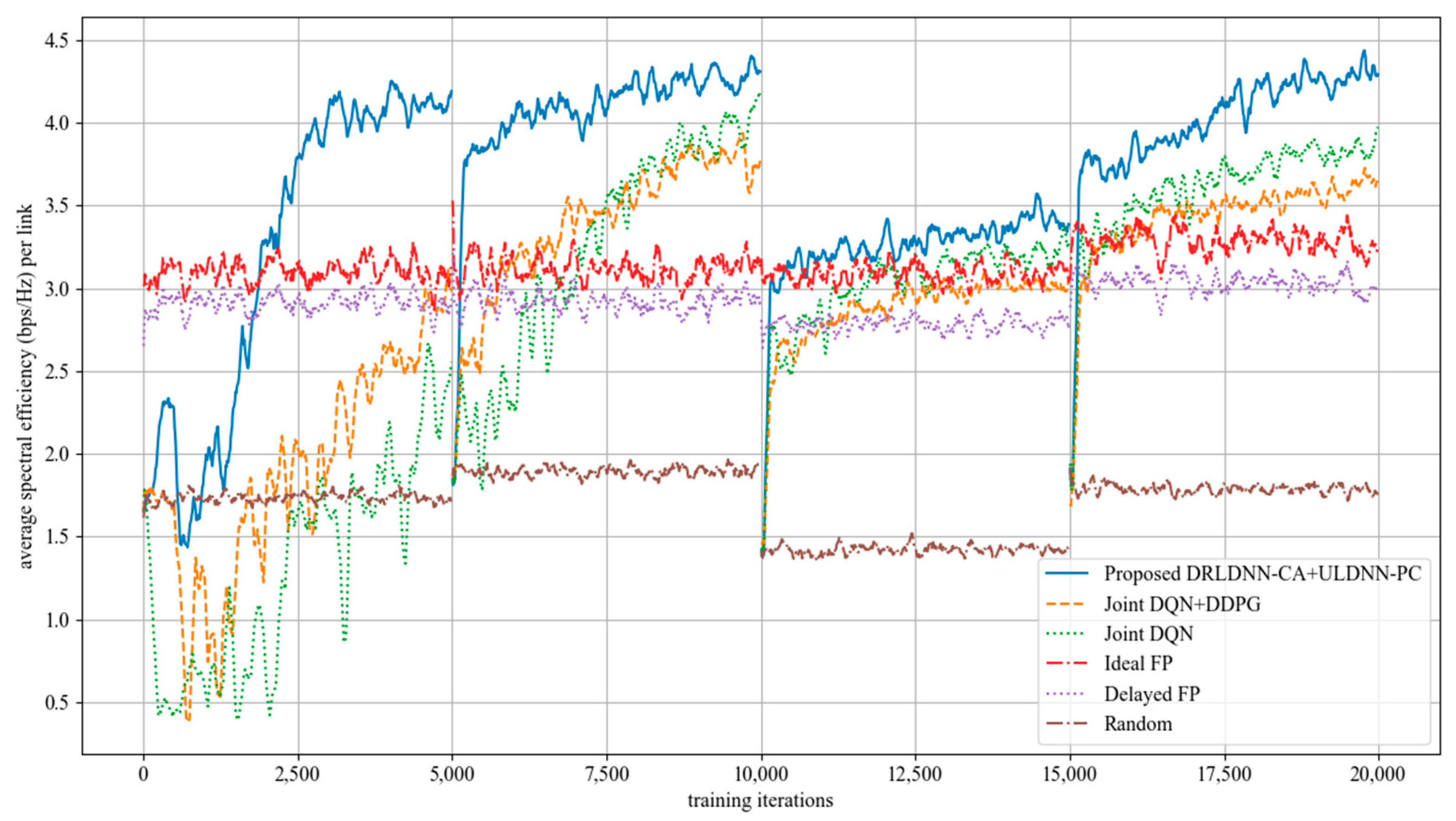This screenshot has width=1456, height=821.
Task: Select the 'Ideal FP' legend label
Action: tap(1138, 663)
